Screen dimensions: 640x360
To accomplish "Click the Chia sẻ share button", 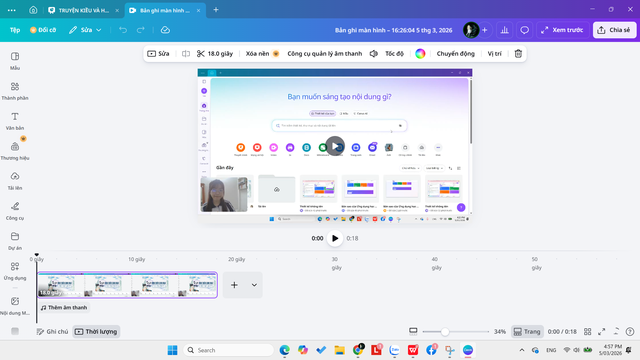I will 614,30.
